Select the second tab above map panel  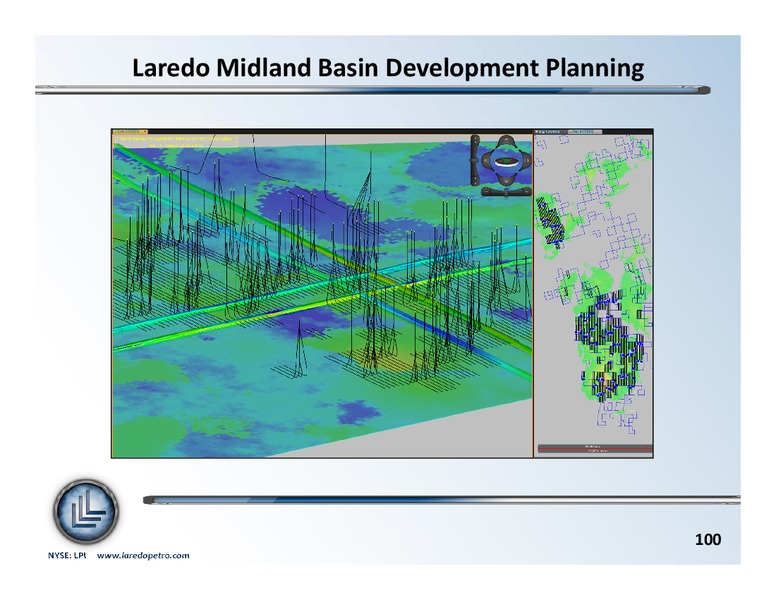(x=584, y=132)
